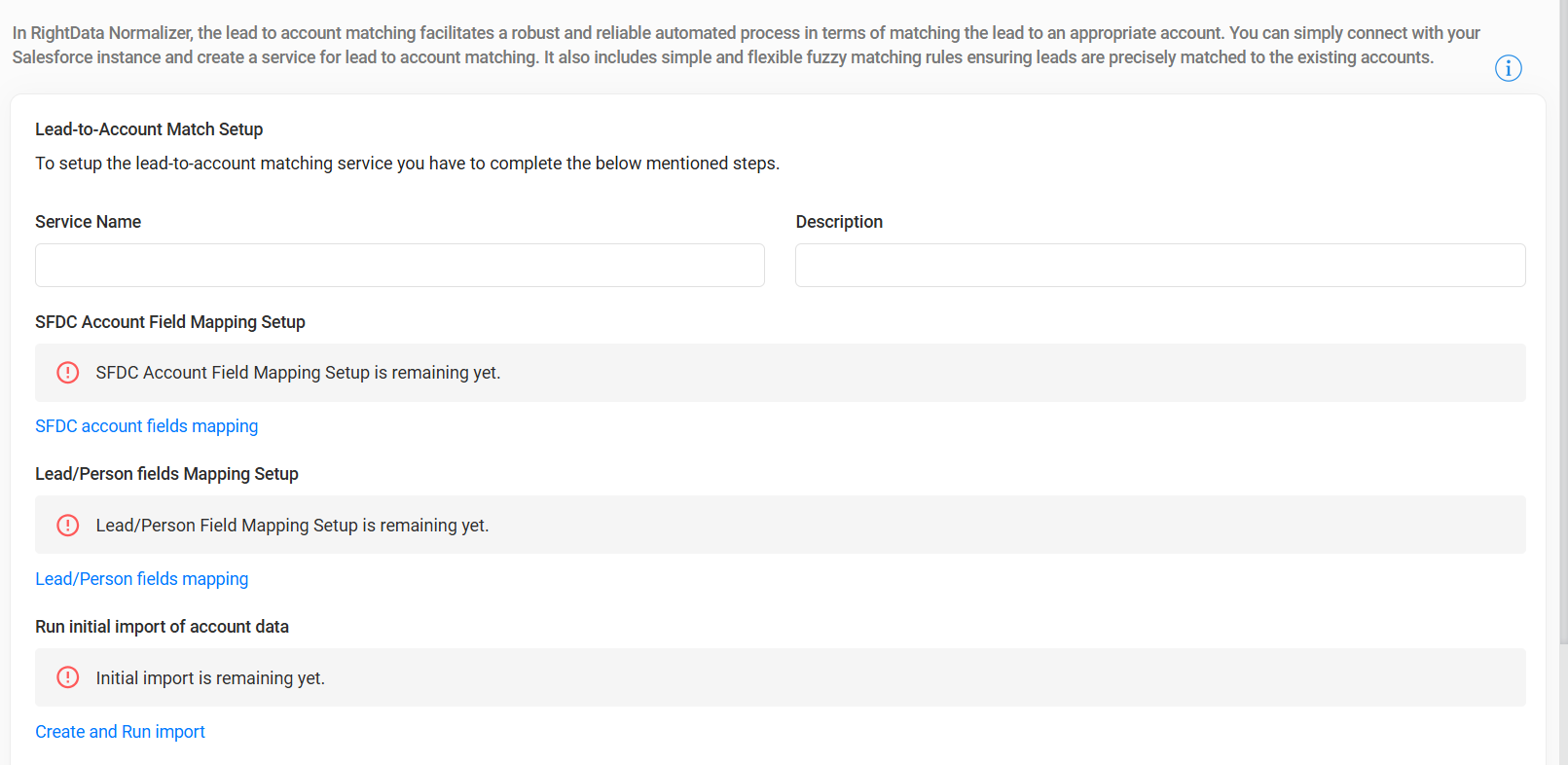Viewport: 1568px width, 765px height.
Task: Click the Lead/Person mapping warning icon
Action: (x=67, y=526)
